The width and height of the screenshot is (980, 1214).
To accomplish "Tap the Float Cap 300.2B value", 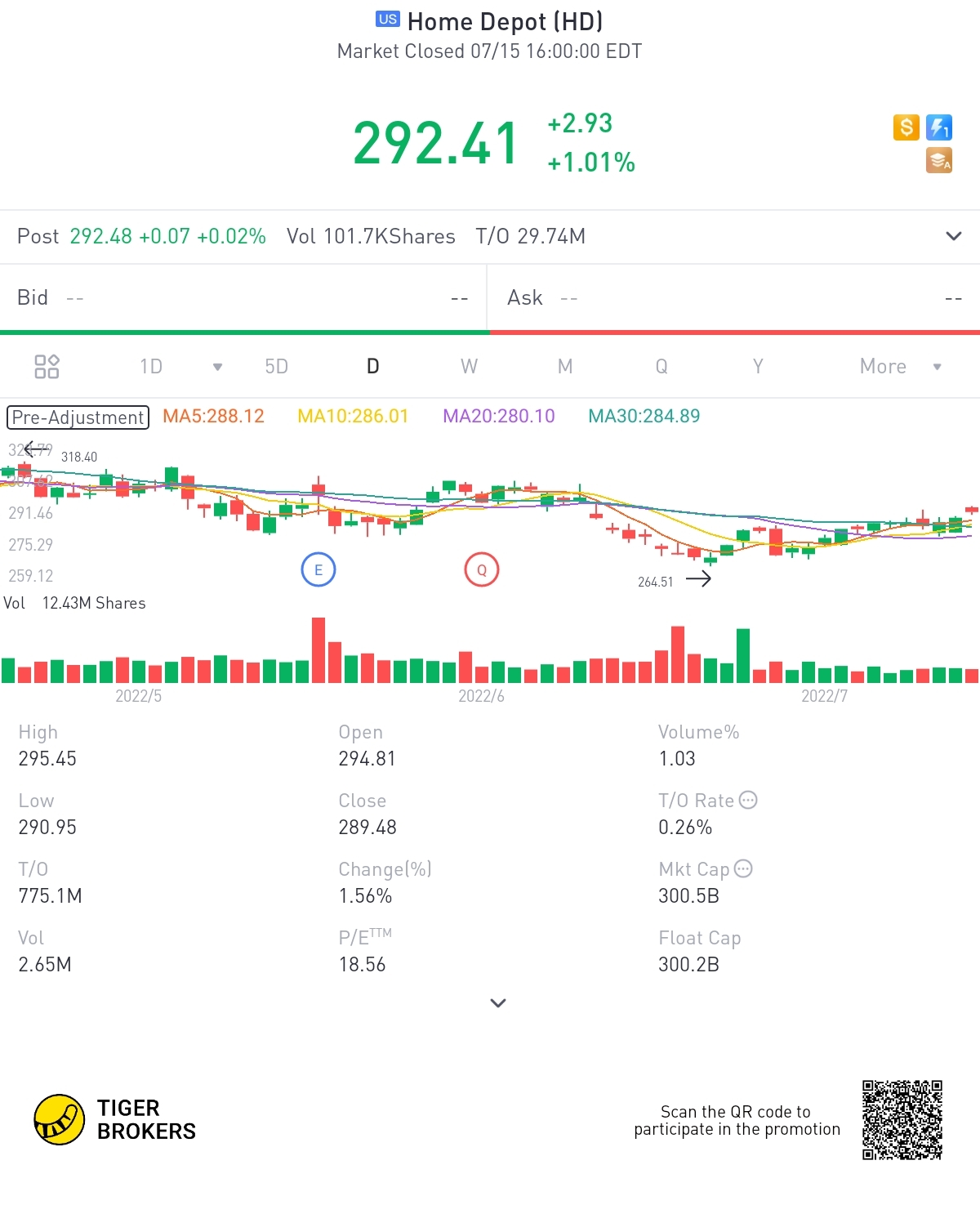I will click(x=689, y=965).
